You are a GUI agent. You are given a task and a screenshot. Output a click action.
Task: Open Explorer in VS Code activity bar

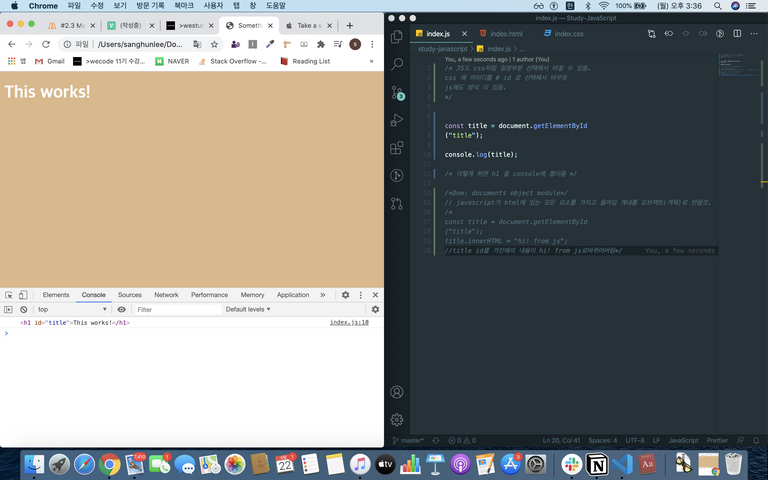(397, 36)
